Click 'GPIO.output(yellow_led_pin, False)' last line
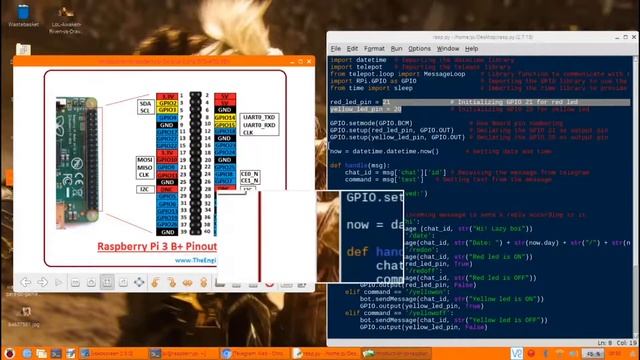 (423, 327)
